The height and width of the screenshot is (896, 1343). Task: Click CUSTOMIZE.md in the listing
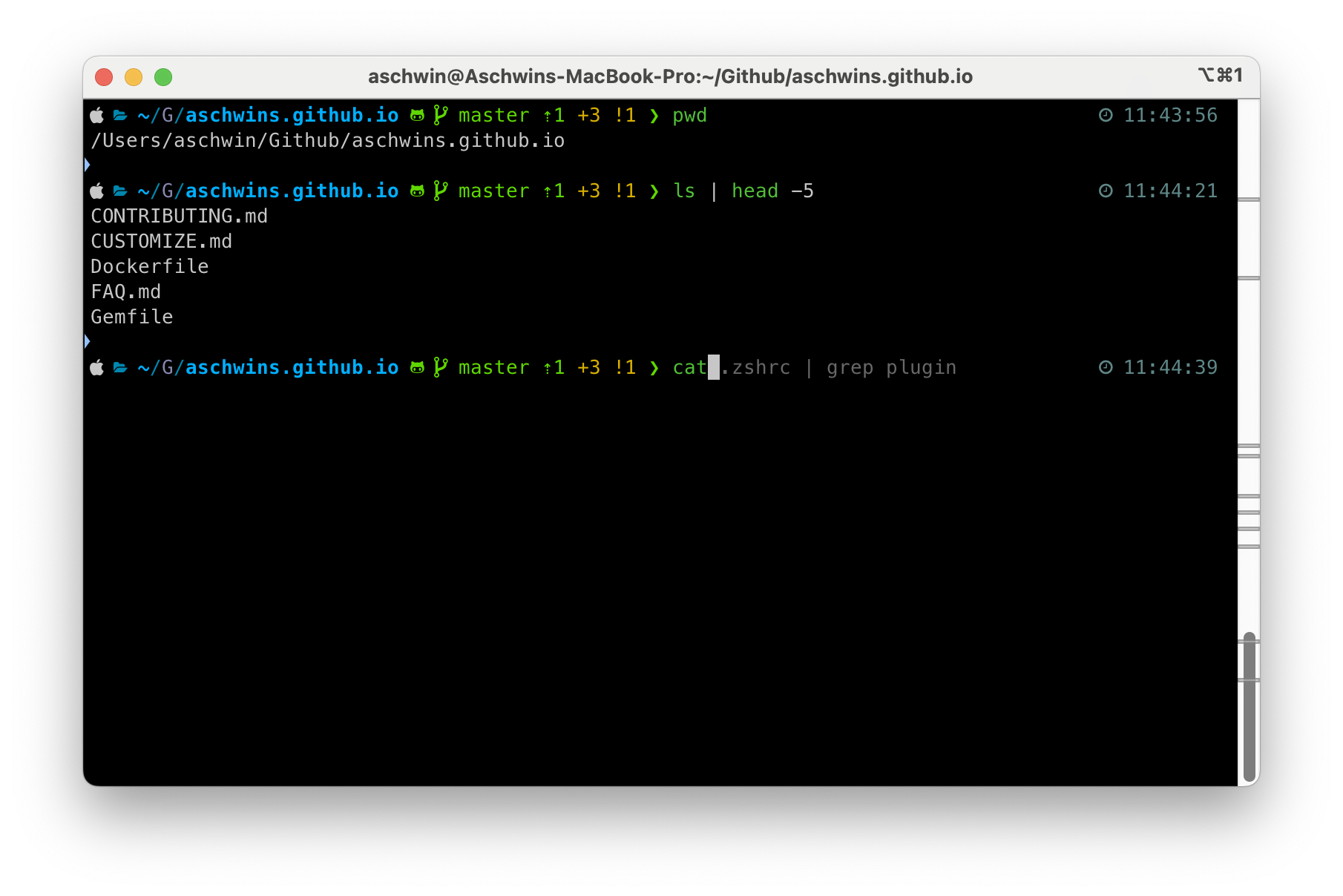tap(161, 242)
